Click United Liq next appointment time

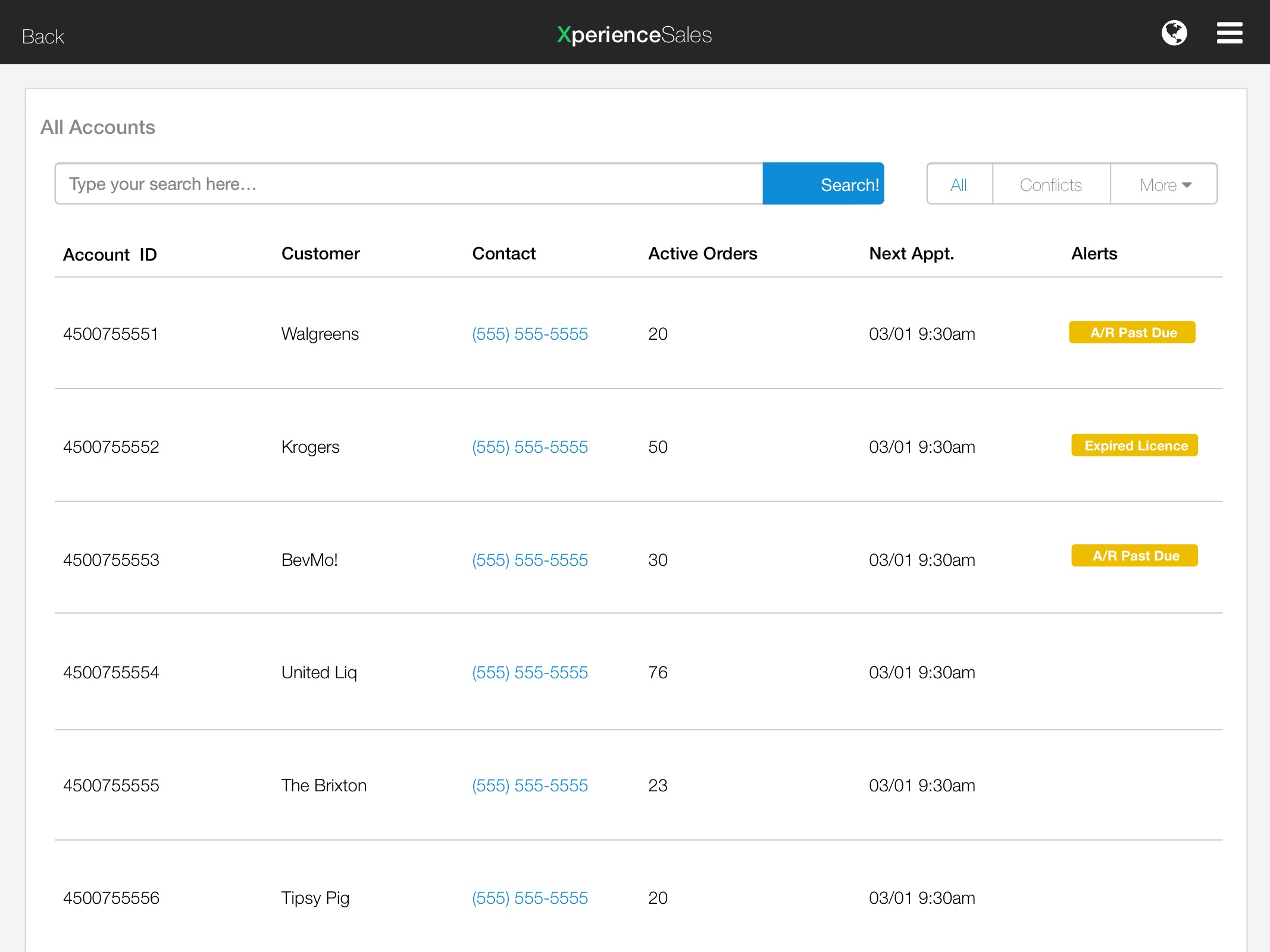[x=922, y=672]
